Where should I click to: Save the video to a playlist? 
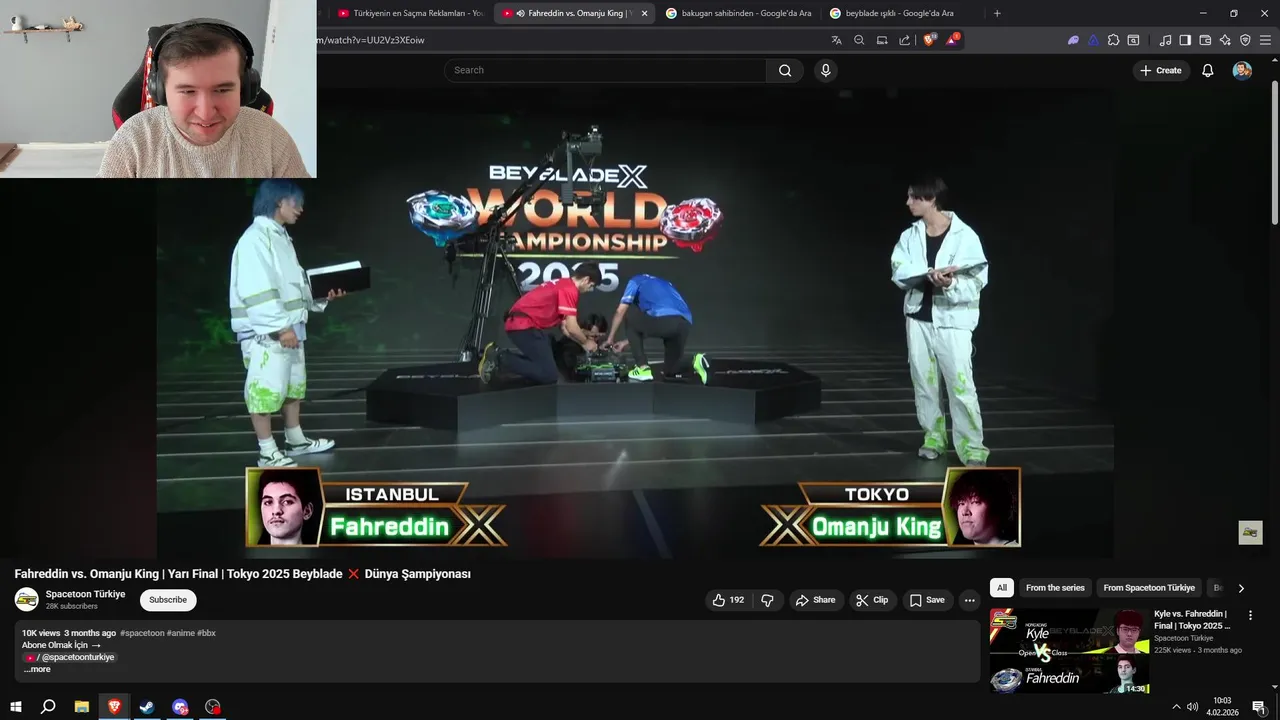(x=926, y=600)
